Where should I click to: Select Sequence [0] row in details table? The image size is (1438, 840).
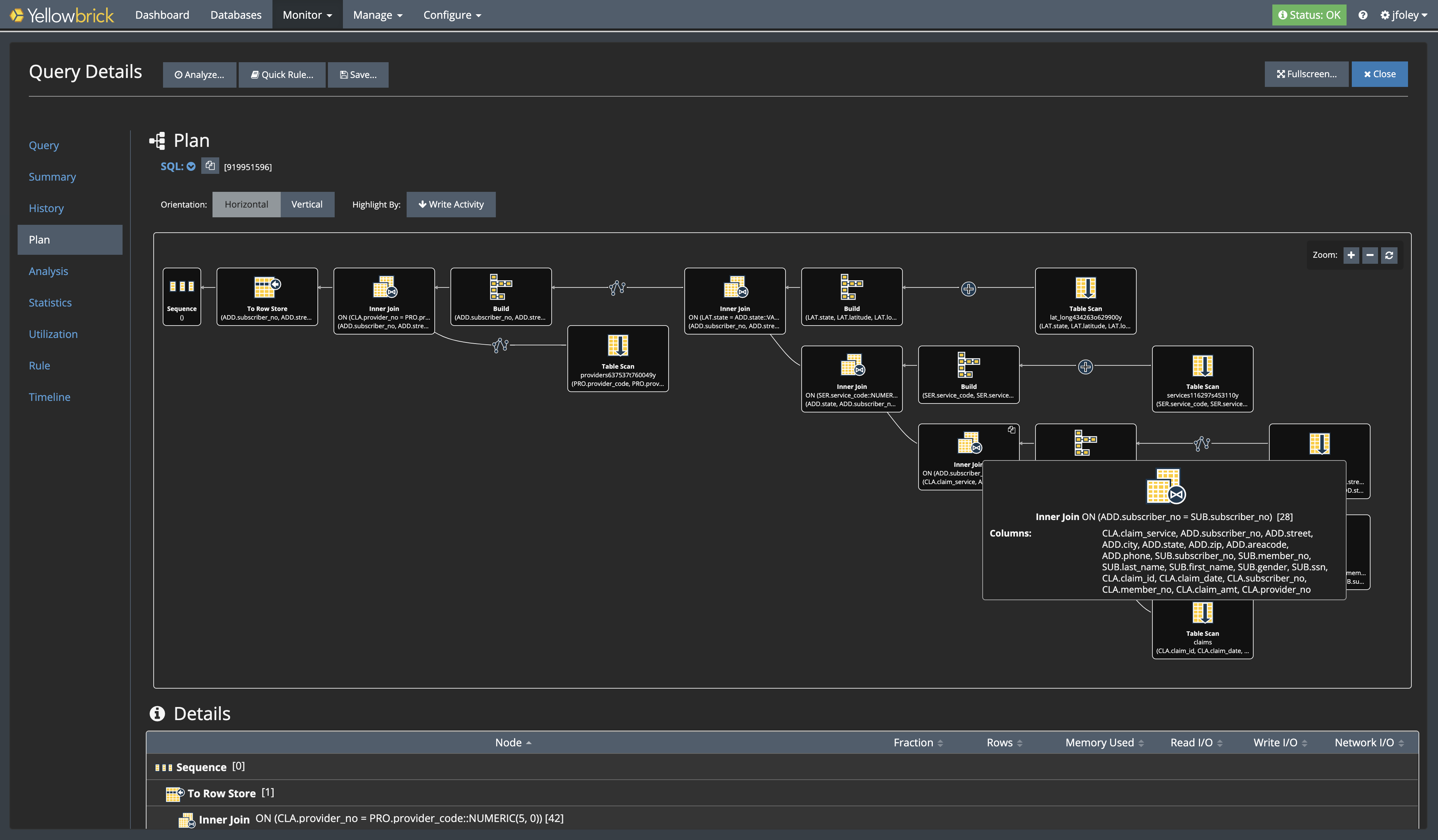tap(782, 767)
